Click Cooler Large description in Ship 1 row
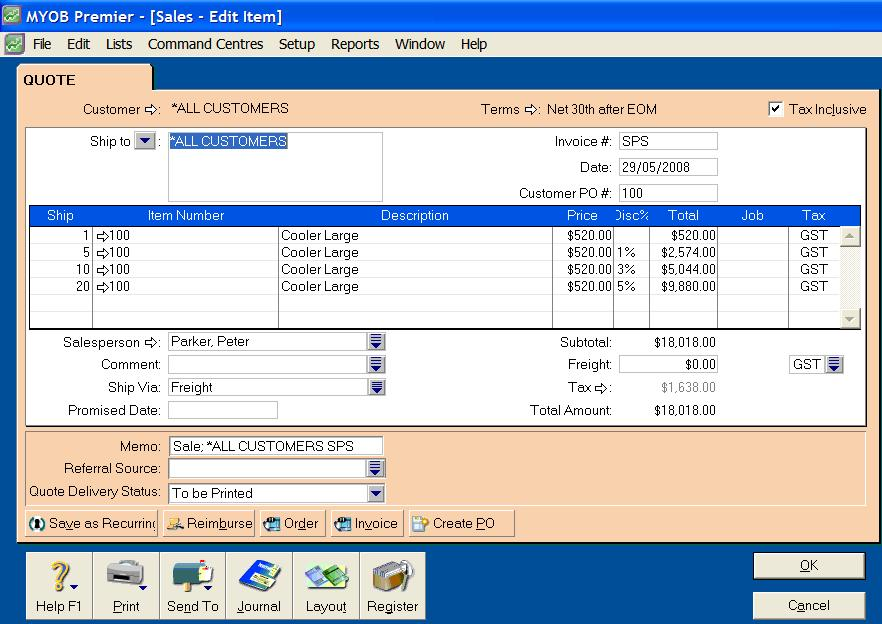The height and width of the screenshot is (624, 882). pyautogui.click(x=415, y=236)
